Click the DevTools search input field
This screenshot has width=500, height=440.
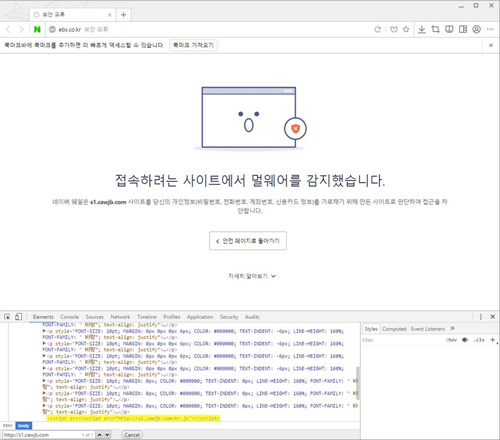click(48, 435)
